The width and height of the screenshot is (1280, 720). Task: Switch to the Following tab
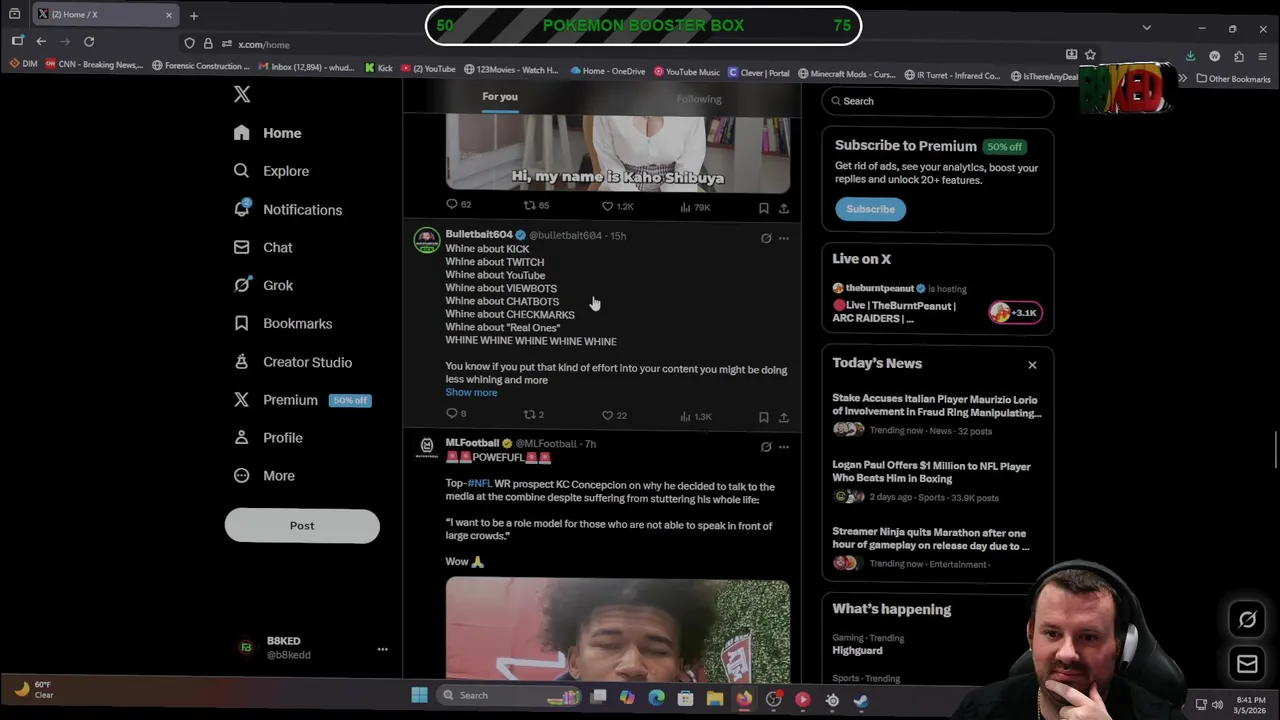pyautogui.click(x=698, y=99)
